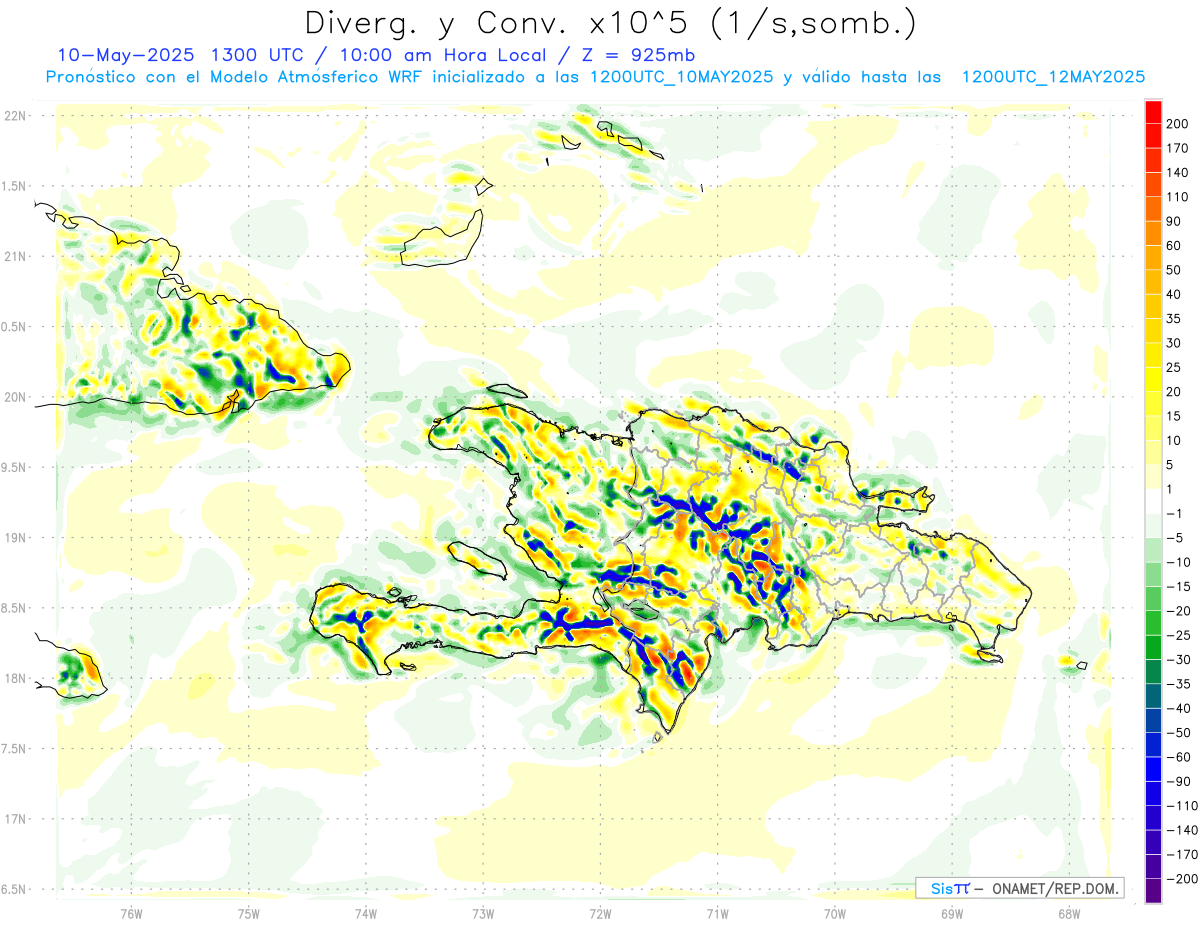Select the '17N' latitude label
Image resolution: width=1200 pixels, height=927 pixels.
coord(15,819)
